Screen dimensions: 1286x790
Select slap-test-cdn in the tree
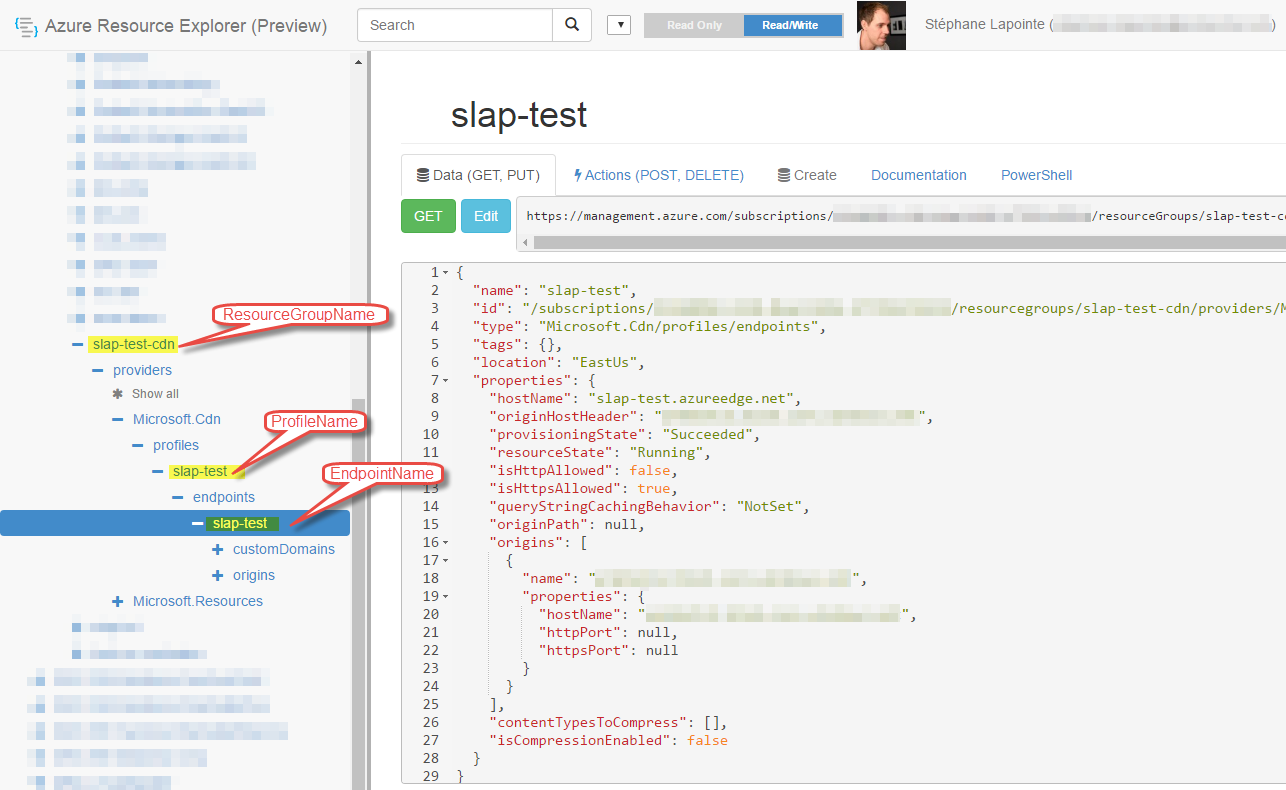133,345
